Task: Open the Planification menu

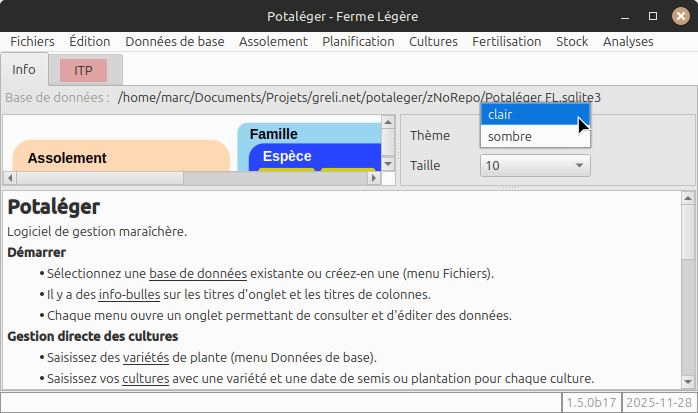Action: point(358,42)
